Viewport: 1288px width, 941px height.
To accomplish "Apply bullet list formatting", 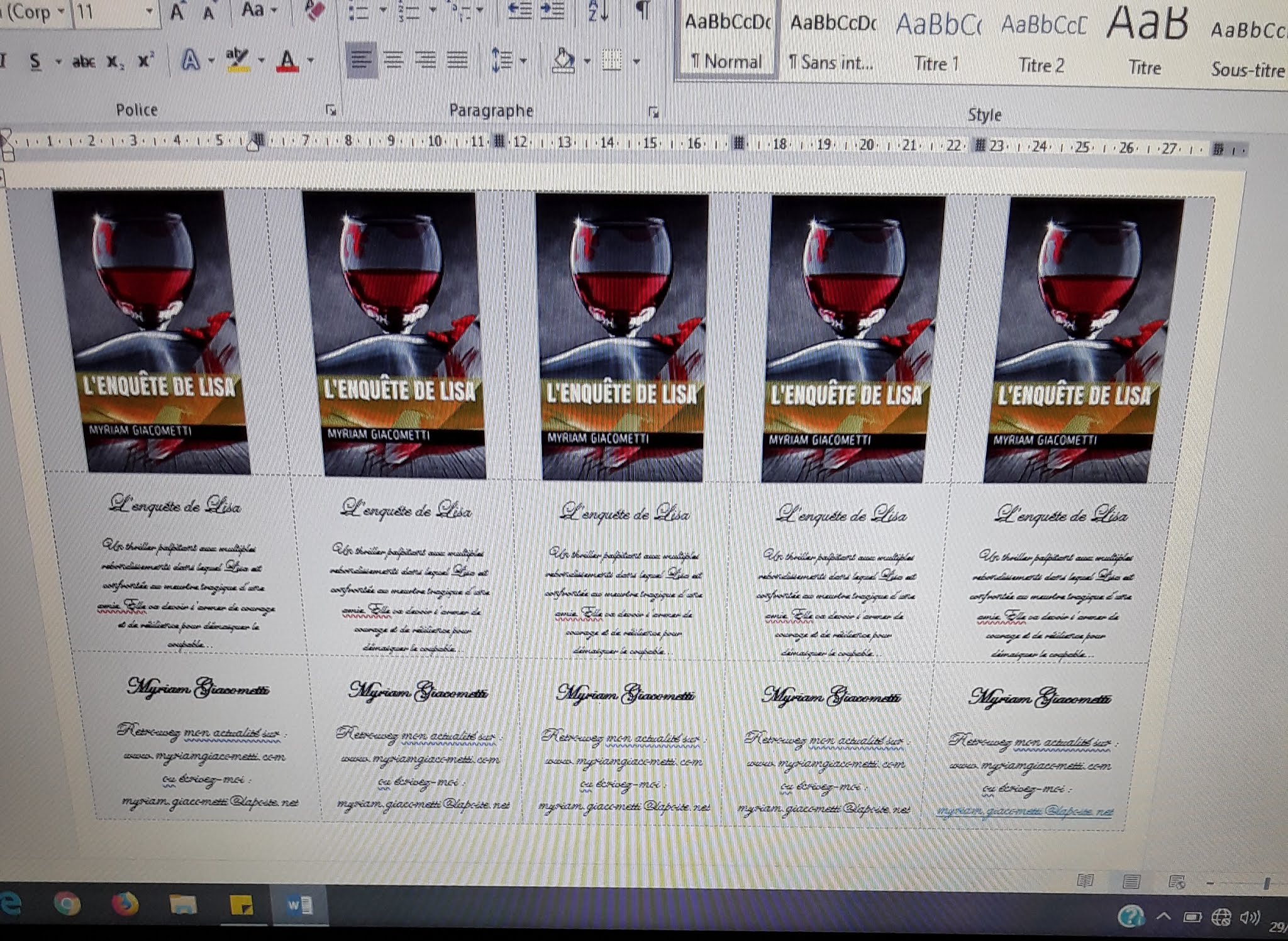I will pyautogui.click(x=359, y=11).
